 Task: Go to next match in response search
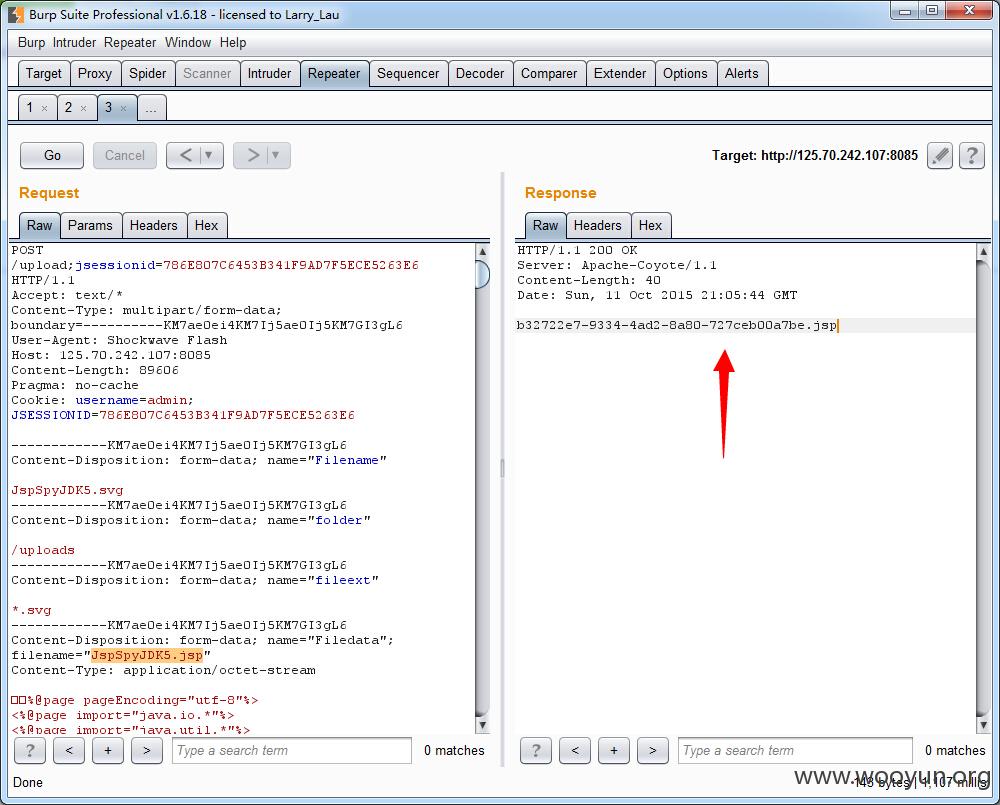click(x=652, y=750)
